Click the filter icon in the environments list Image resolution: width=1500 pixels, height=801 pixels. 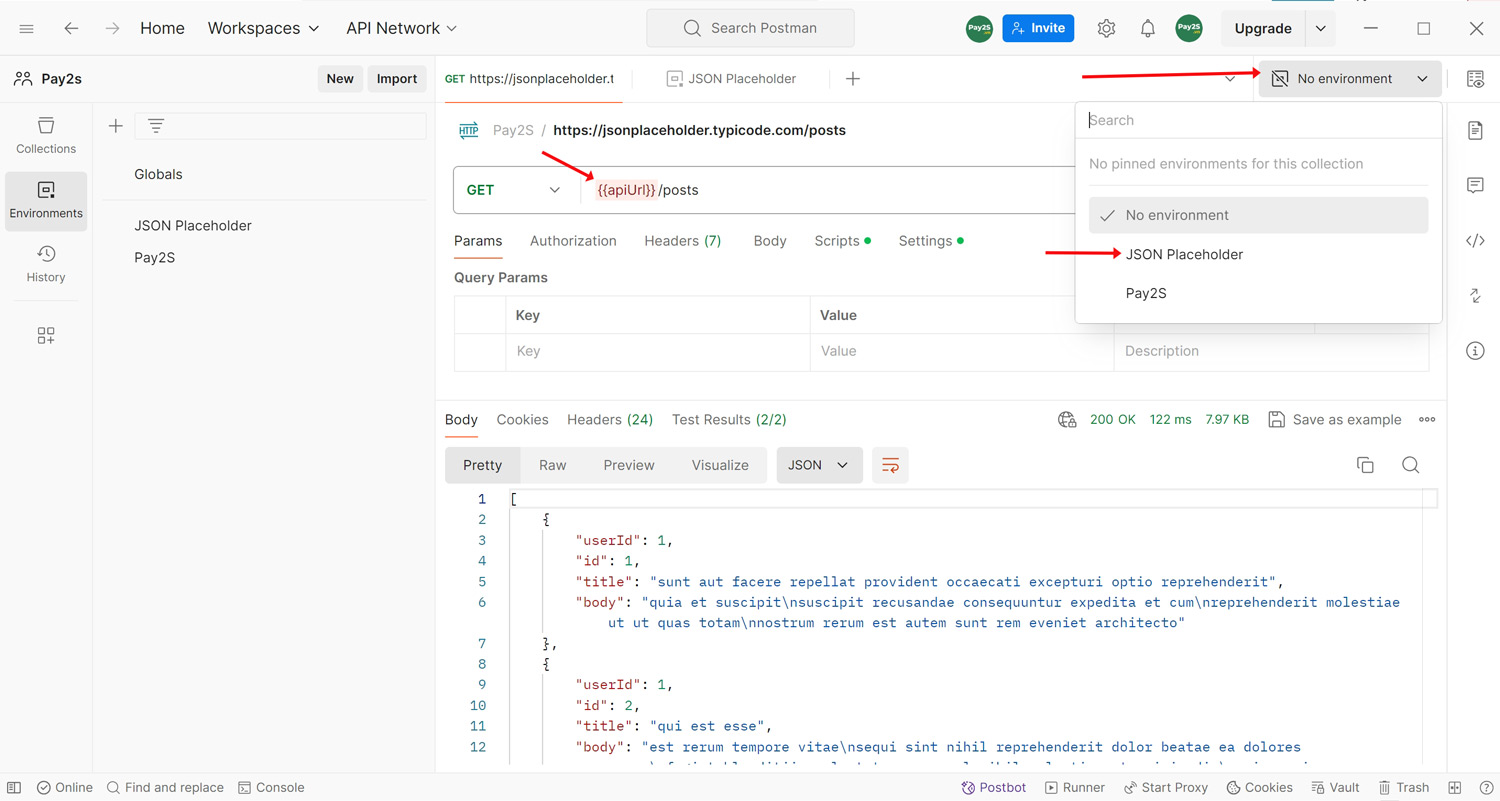pyautogui.click(x=156, y=126)
